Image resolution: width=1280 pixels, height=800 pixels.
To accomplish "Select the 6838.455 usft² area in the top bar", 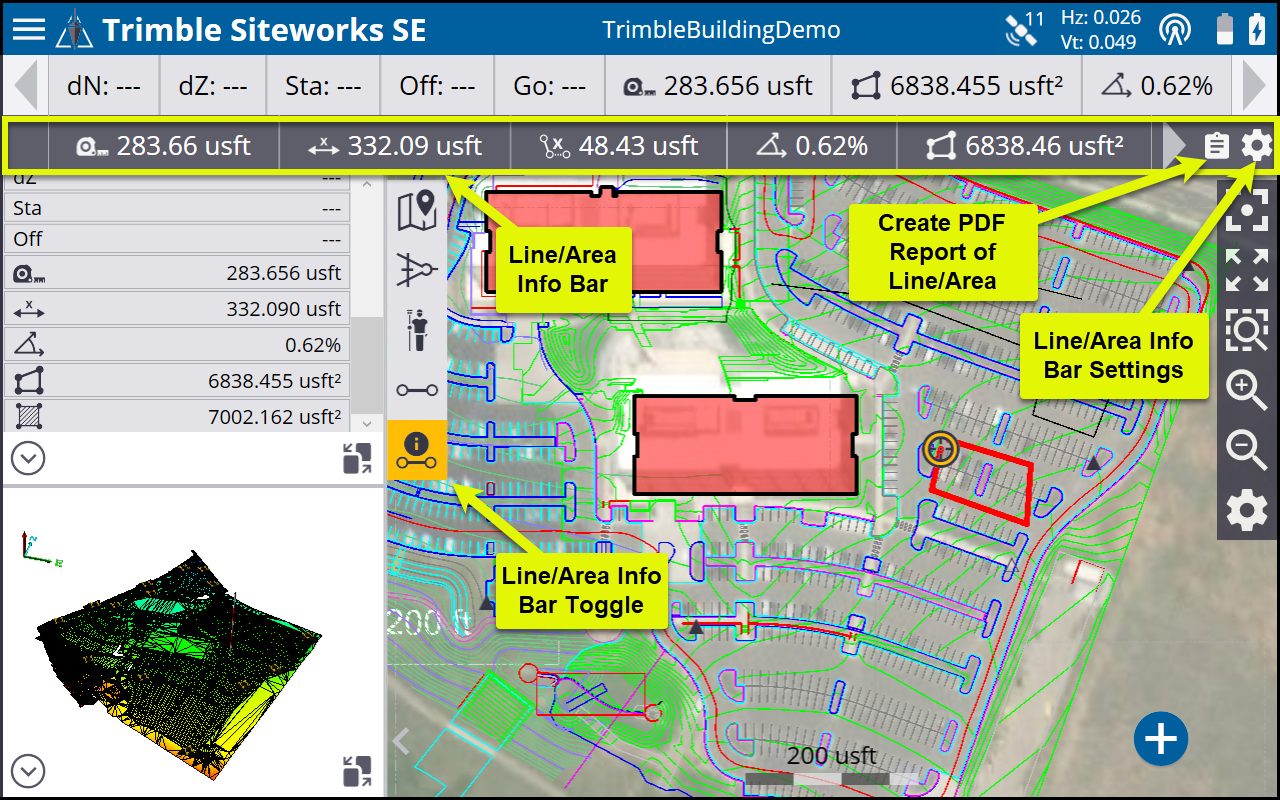I will click(x=956, y=86).
